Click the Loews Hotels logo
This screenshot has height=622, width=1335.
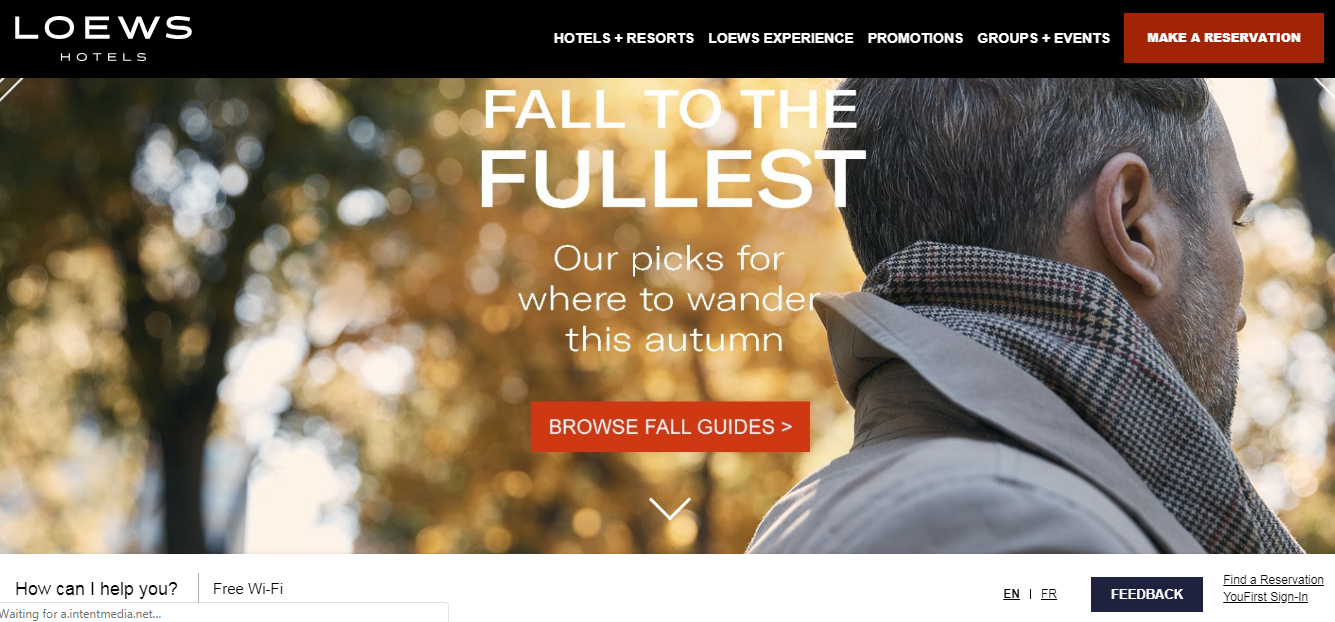[x=103, y=38]
